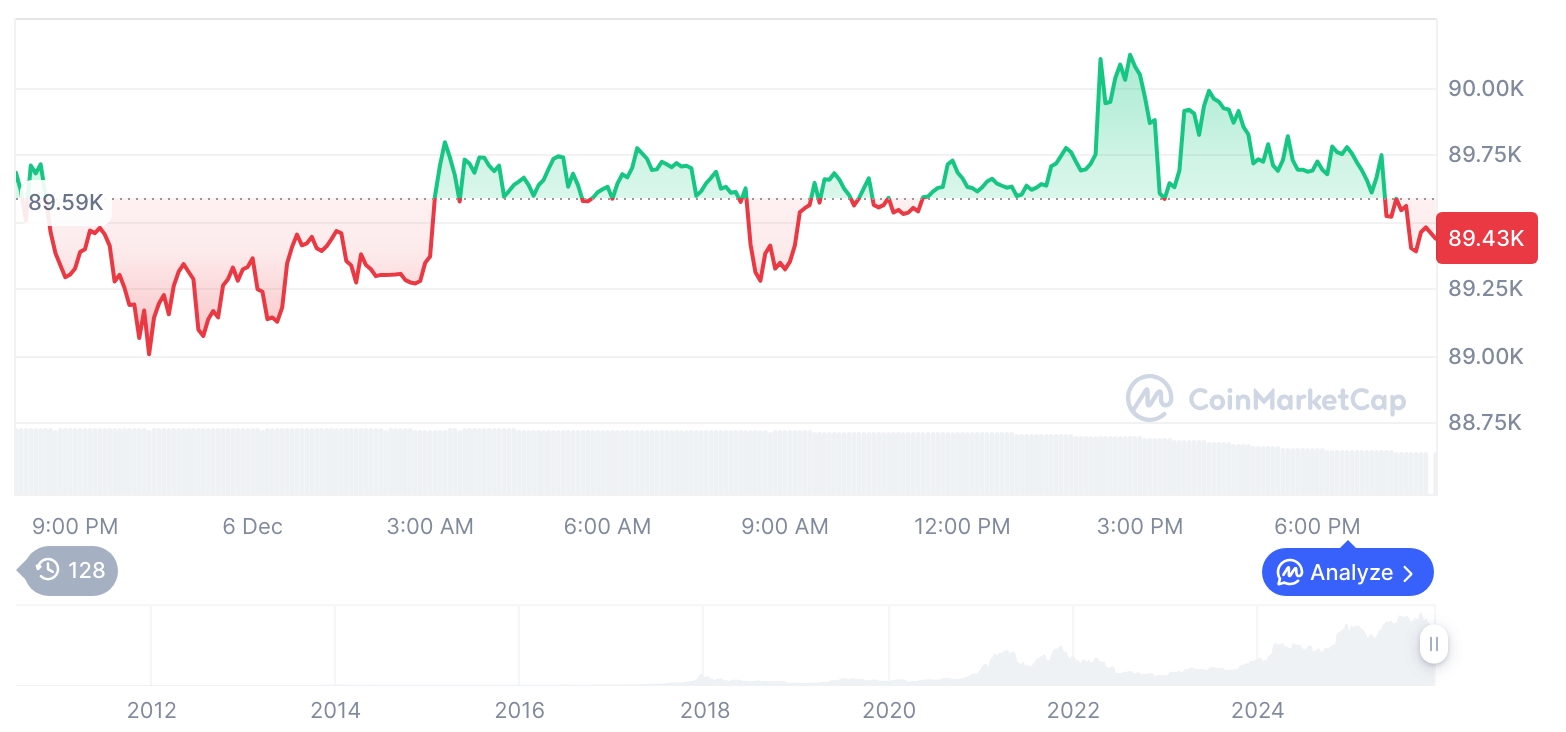Click the right range slider handle
Image resolution: width=1566 pixels, height=732 pixels.
click(x=1434, y=644)
